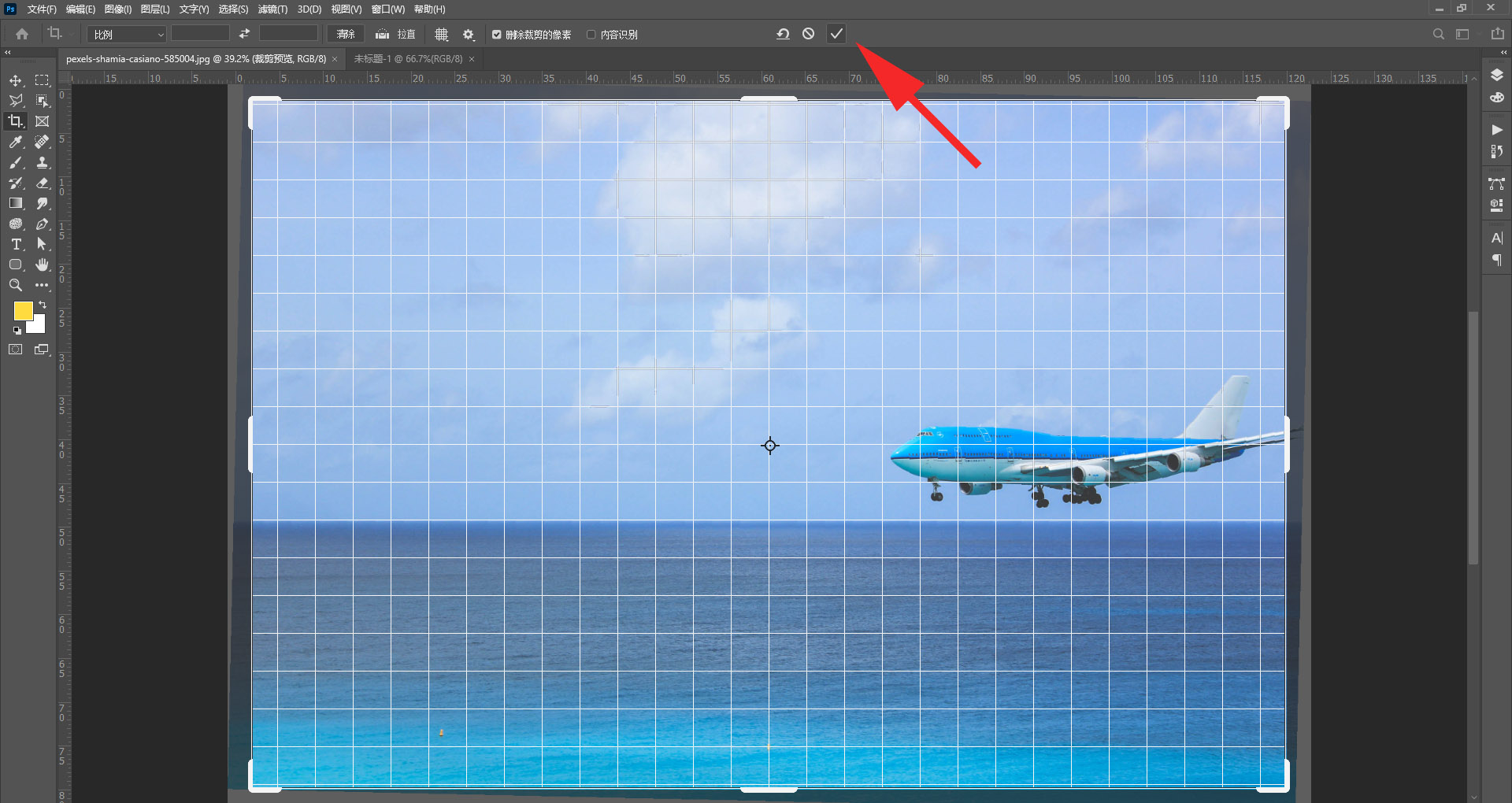This screenshot has width=1512, height=803.
Task: Expand the left toolbar to single column
Action: [8, 52]
